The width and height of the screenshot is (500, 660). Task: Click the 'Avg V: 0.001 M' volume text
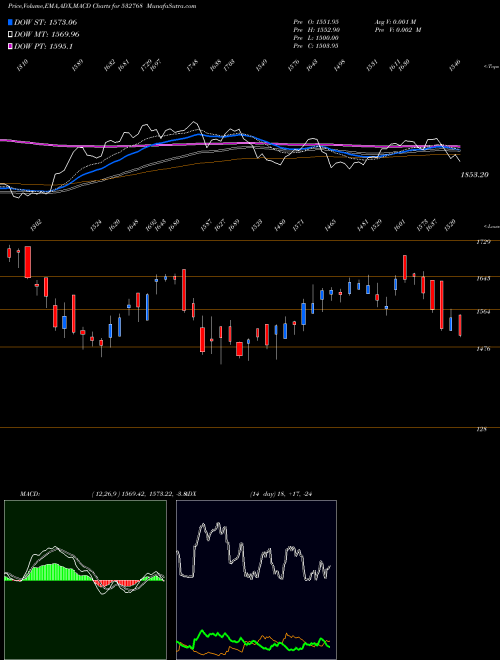(x=395, y=22)
